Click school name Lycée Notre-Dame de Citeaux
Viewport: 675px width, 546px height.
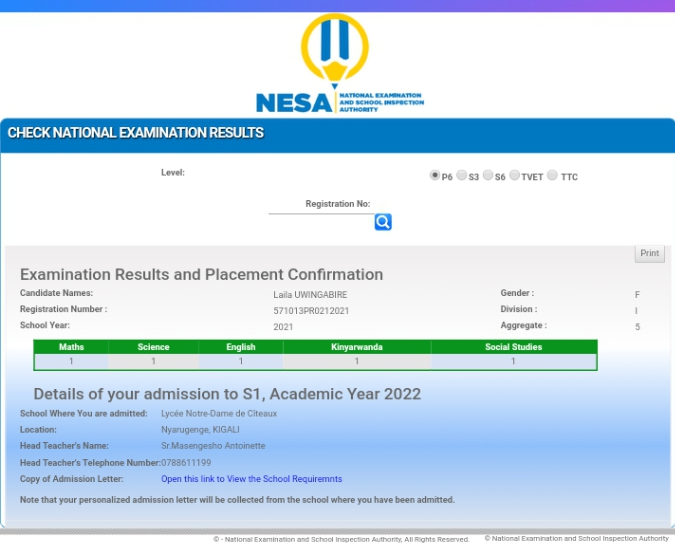pos(219,413)
